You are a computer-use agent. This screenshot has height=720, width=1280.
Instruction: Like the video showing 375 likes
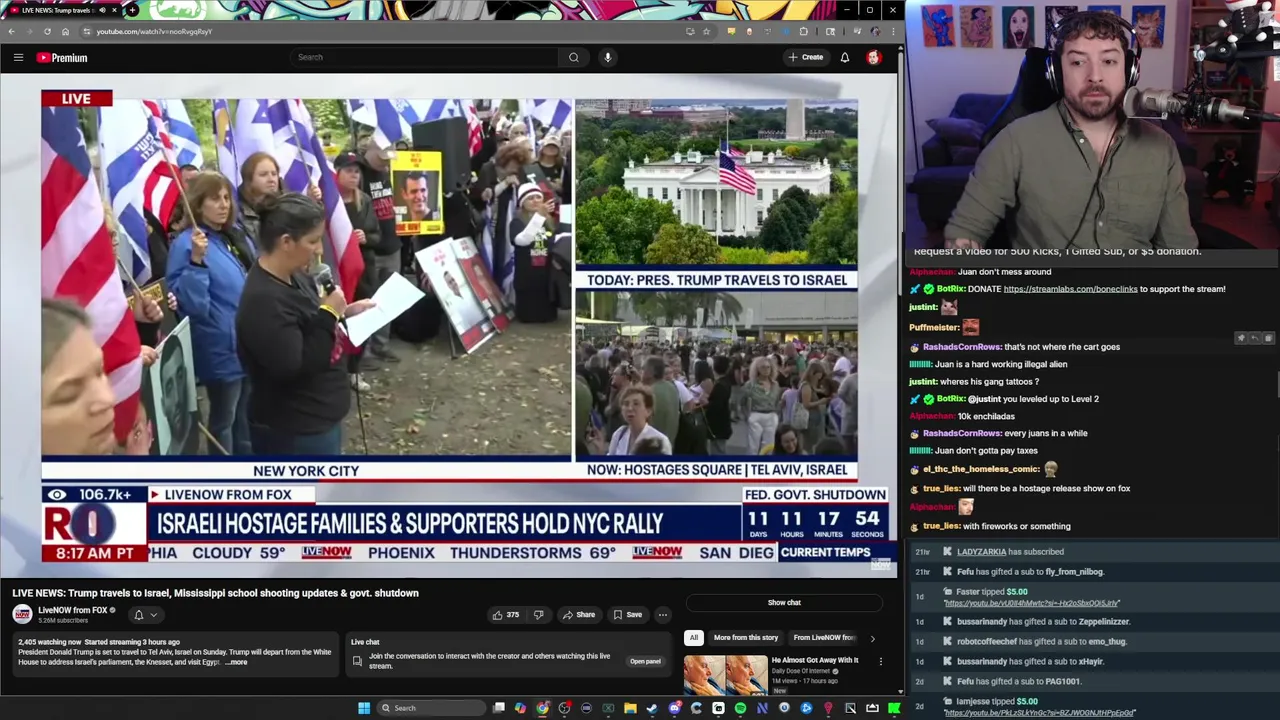pos(505,615)
